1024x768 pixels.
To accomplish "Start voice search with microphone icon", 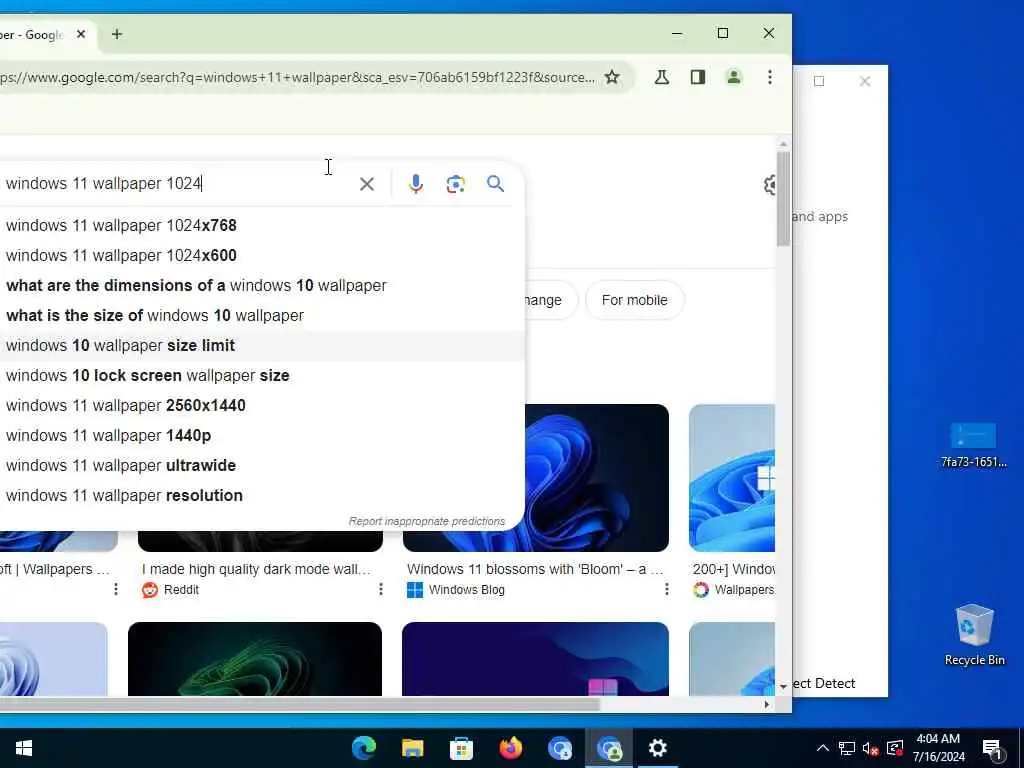I will 415,184.
